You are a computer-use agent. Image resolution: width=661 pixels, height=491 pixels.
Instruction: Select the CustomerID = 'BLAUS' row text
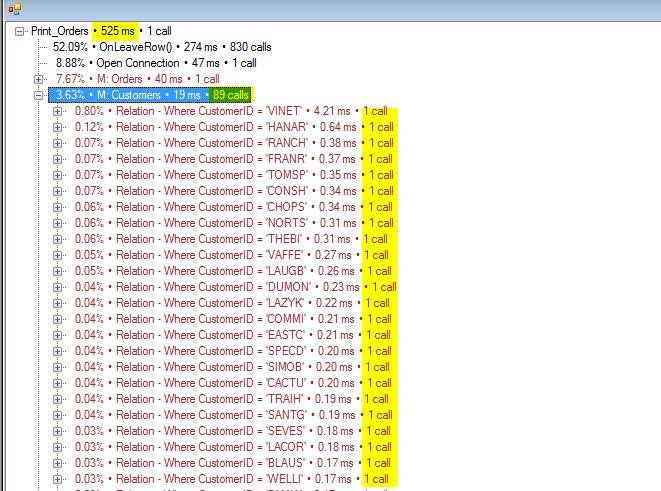tap(233, 464)
